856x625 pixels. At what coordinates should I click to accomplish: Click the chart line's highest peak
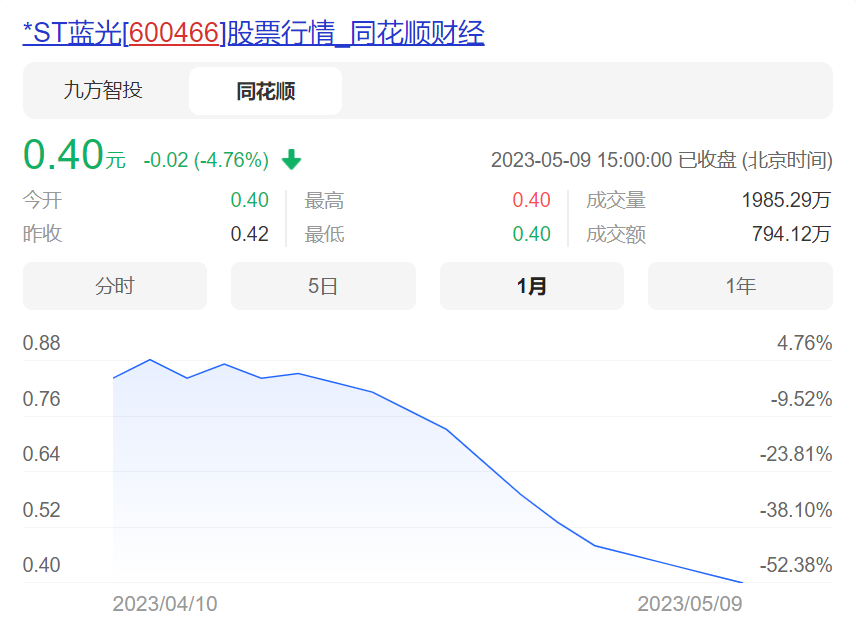[150, 360]
